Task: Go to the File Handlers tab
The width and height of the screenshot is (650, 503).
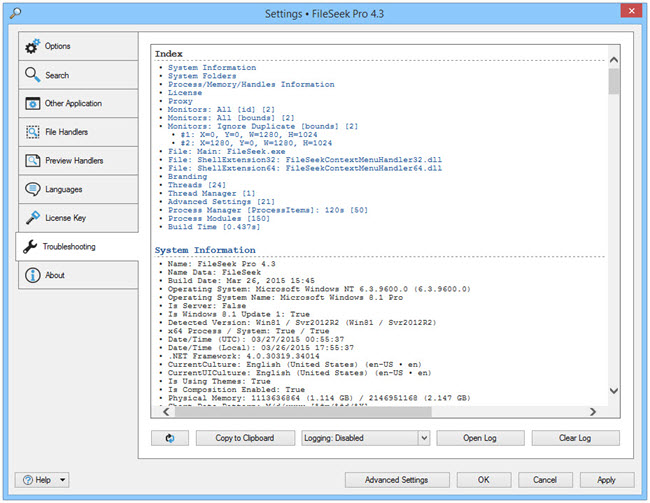Action: pos(78,132)
